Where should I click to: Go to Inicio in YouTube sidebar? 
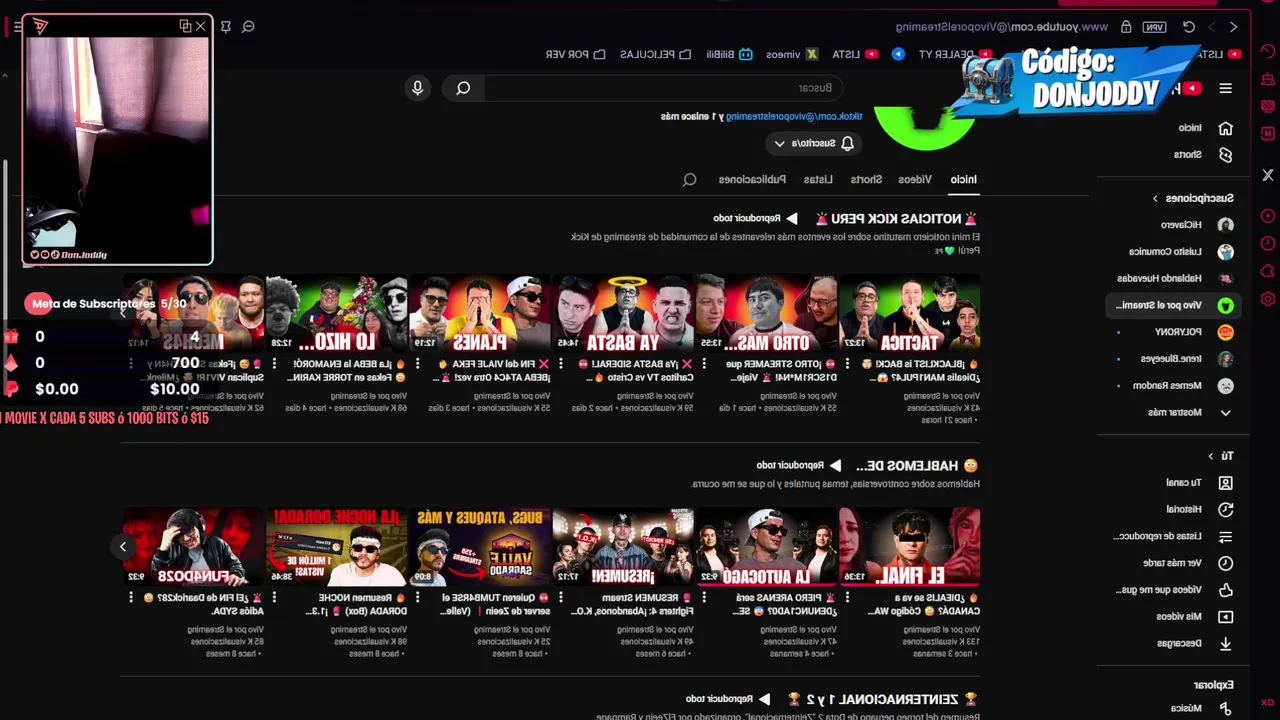(x=1206, y=128)
